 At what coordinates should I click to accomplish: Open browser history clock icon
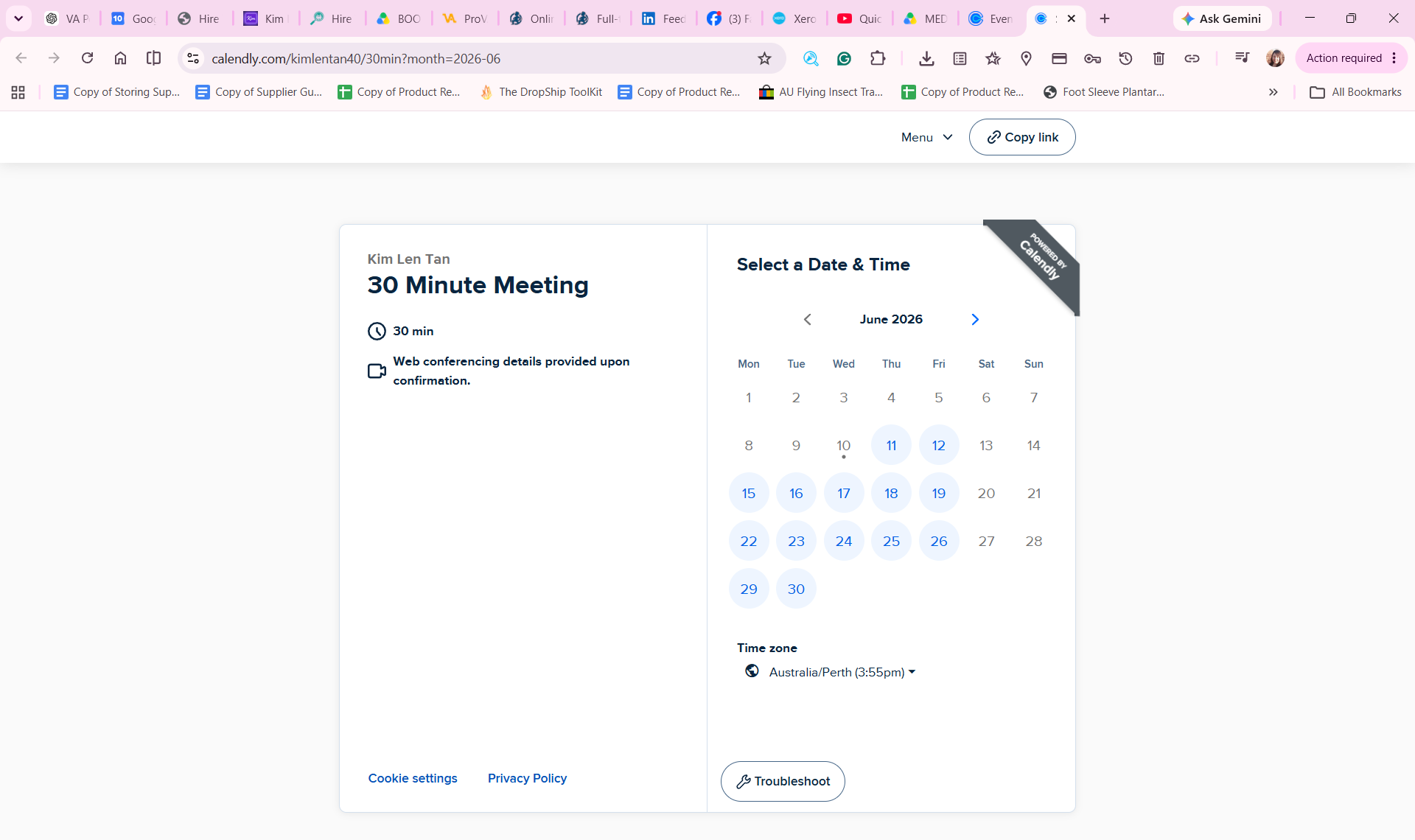coord(1125,58)
